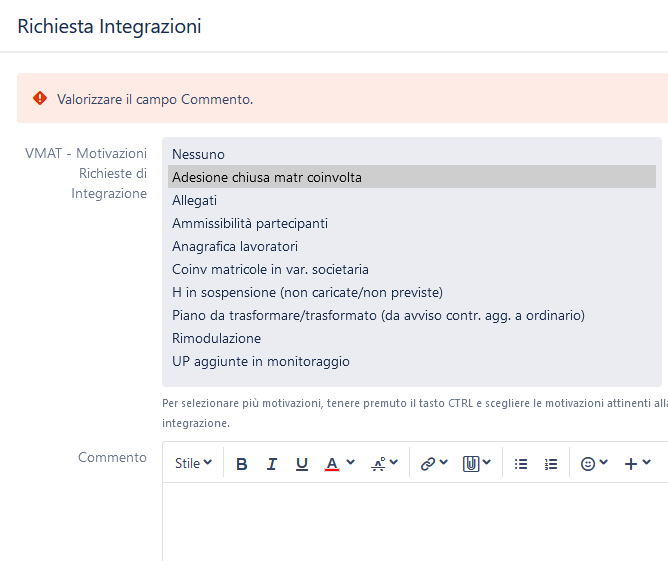Toggle underline formatting button

coord(302,463)
